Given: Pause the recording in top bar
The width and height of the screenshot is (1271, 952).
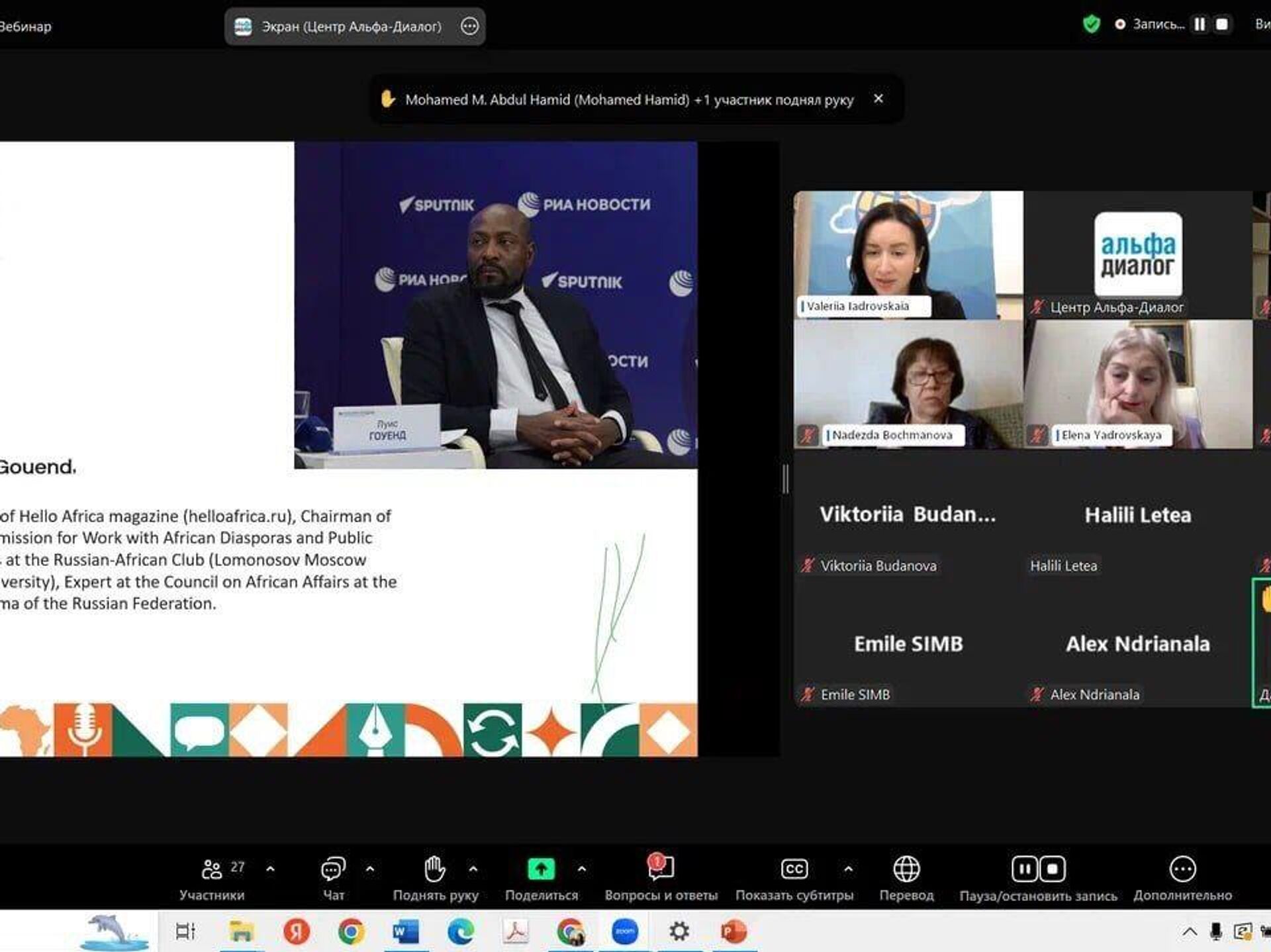Looking at the screenshot, I should 1200,24.
